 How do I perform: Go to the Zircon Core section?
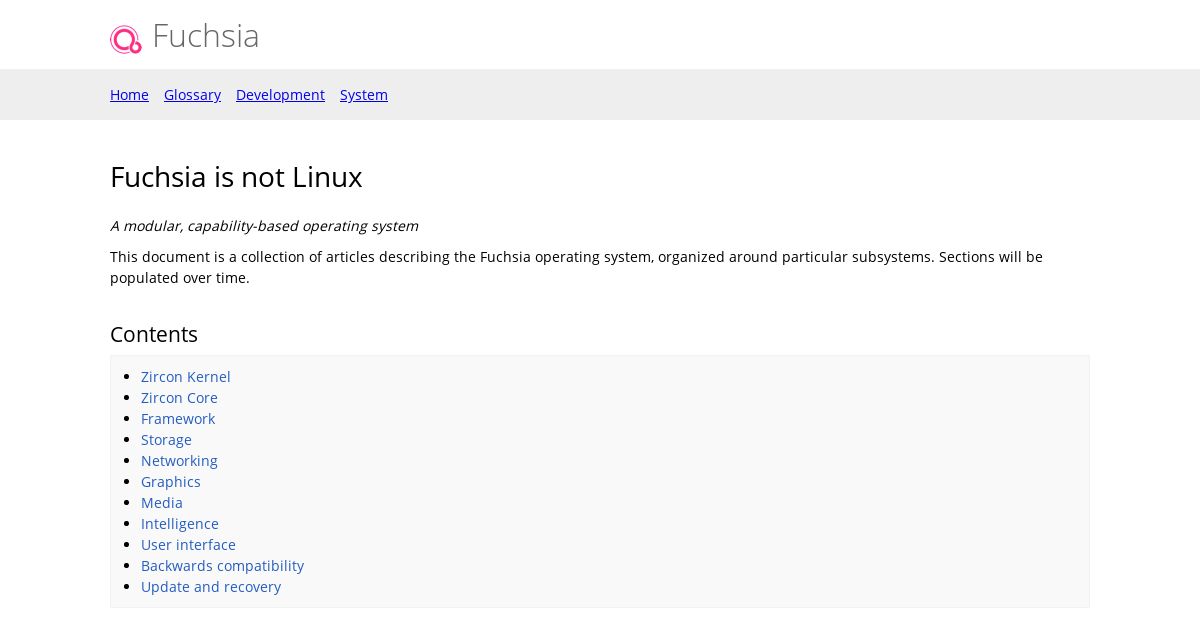(x=179, y=398)
